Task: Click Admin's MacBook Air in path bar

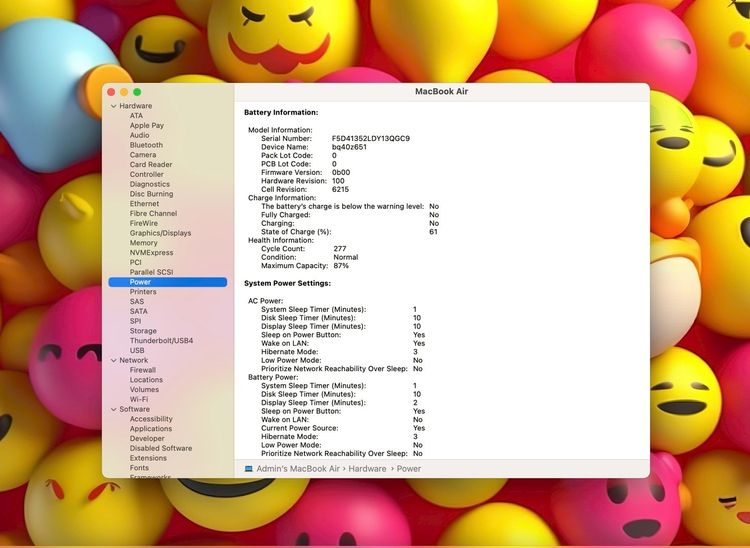Action: (298, 469)
